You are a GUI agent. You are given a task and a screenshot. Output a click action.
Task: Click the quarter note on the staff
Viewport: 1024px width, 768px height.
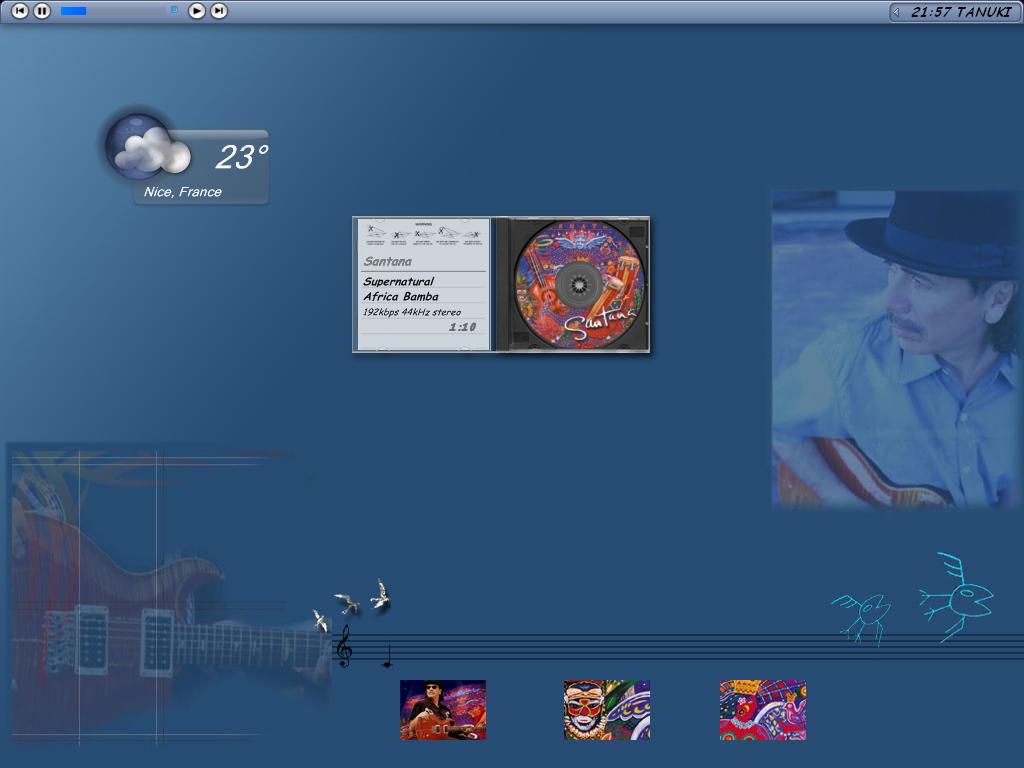(x=388, y=656)
